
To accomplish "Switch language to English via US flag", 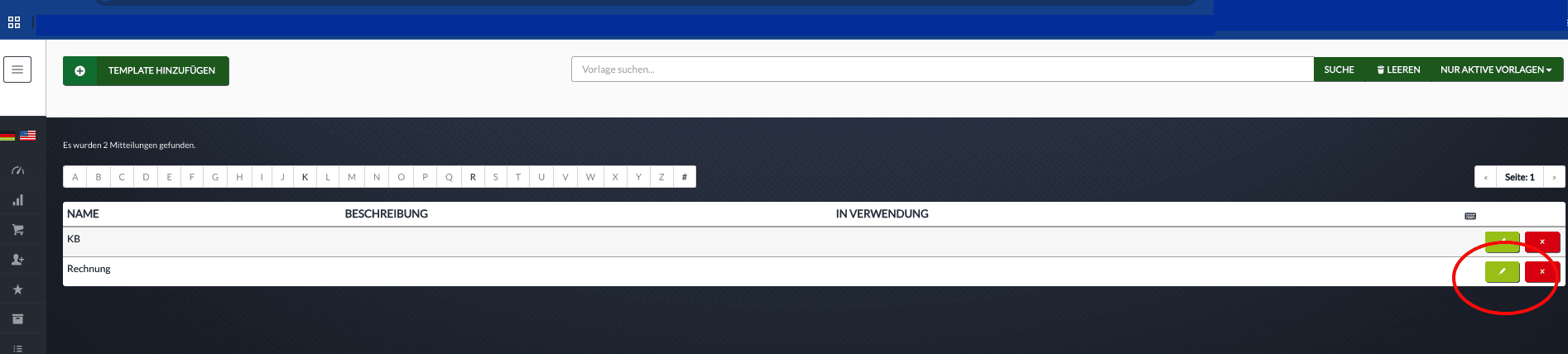I will pyautogui.click(x=28, y=136).
